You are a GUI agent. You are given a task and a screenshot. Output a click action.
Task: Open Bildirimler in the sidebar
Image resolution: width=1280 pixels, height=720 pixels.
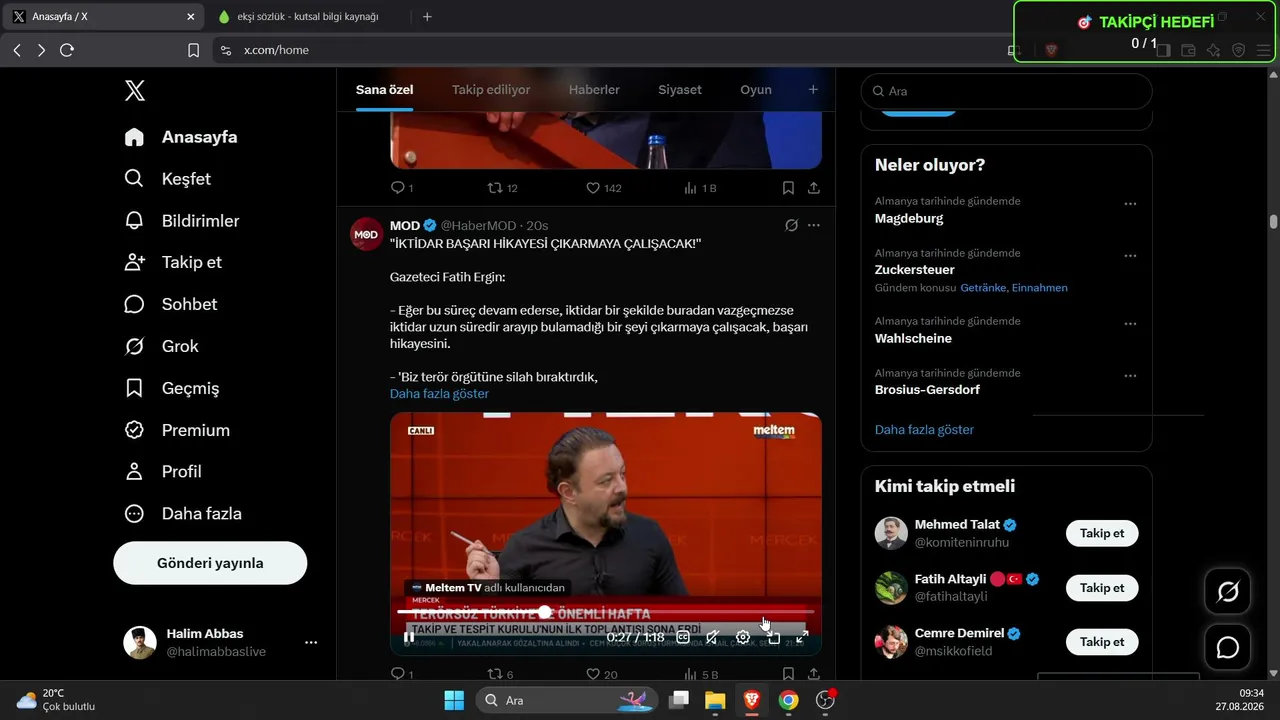(182, 221)
